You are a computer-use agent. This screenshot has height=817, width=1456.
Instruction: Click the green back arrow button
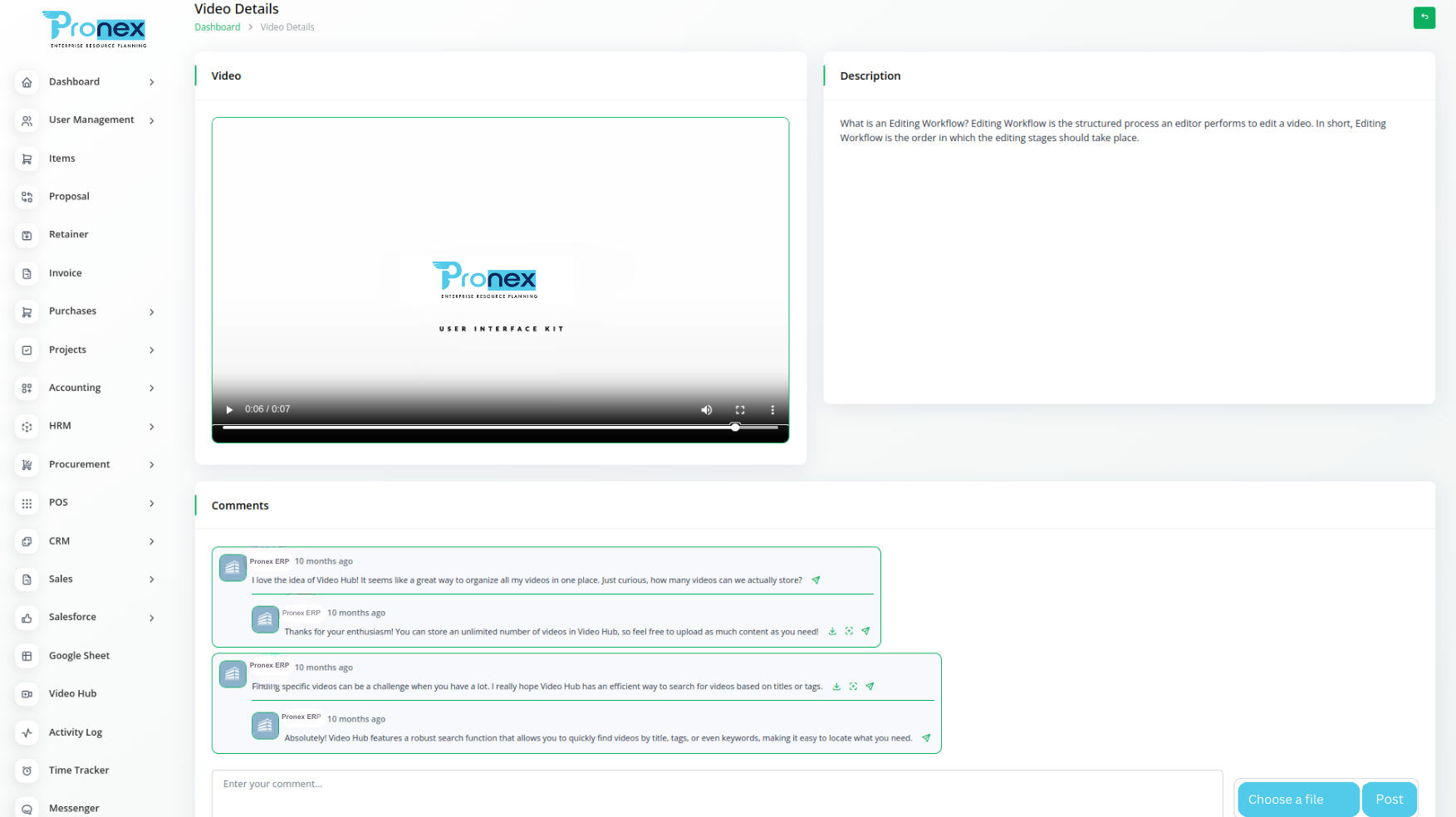click(1424, 17)
